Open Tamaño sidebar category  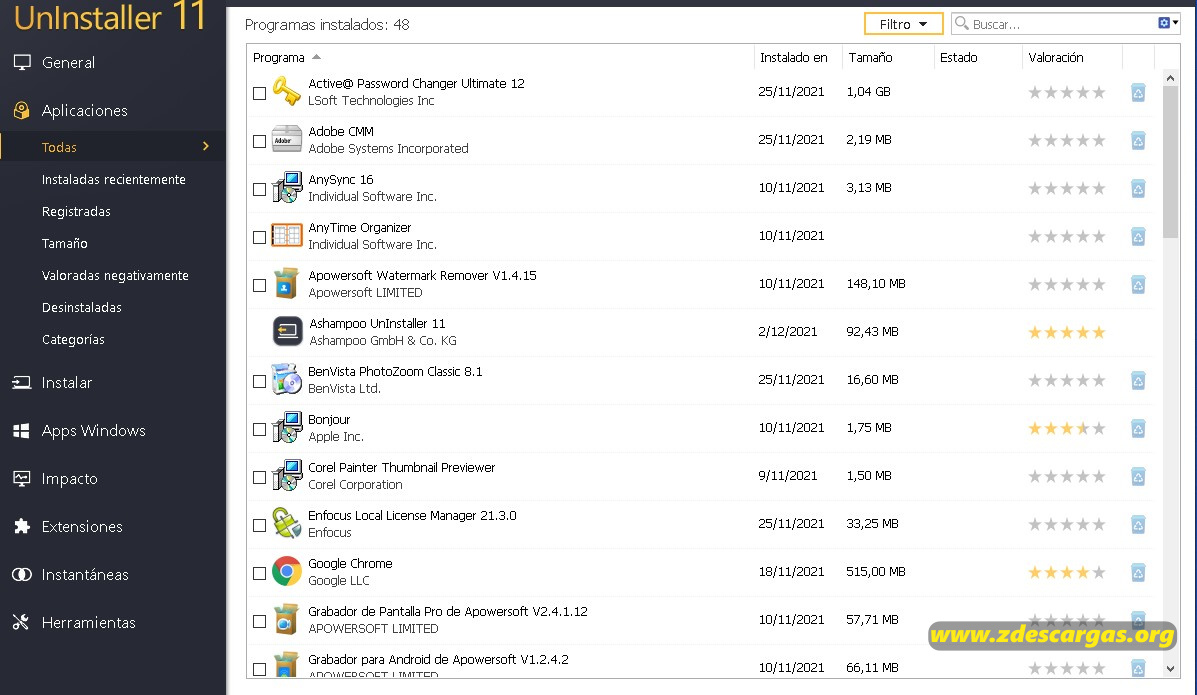[x=65, y=244]
